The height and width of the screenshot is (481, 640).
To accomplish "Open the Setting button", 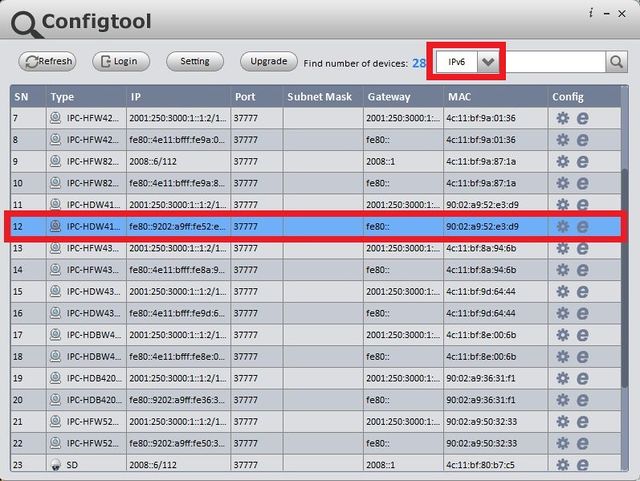I will [195, 61].
